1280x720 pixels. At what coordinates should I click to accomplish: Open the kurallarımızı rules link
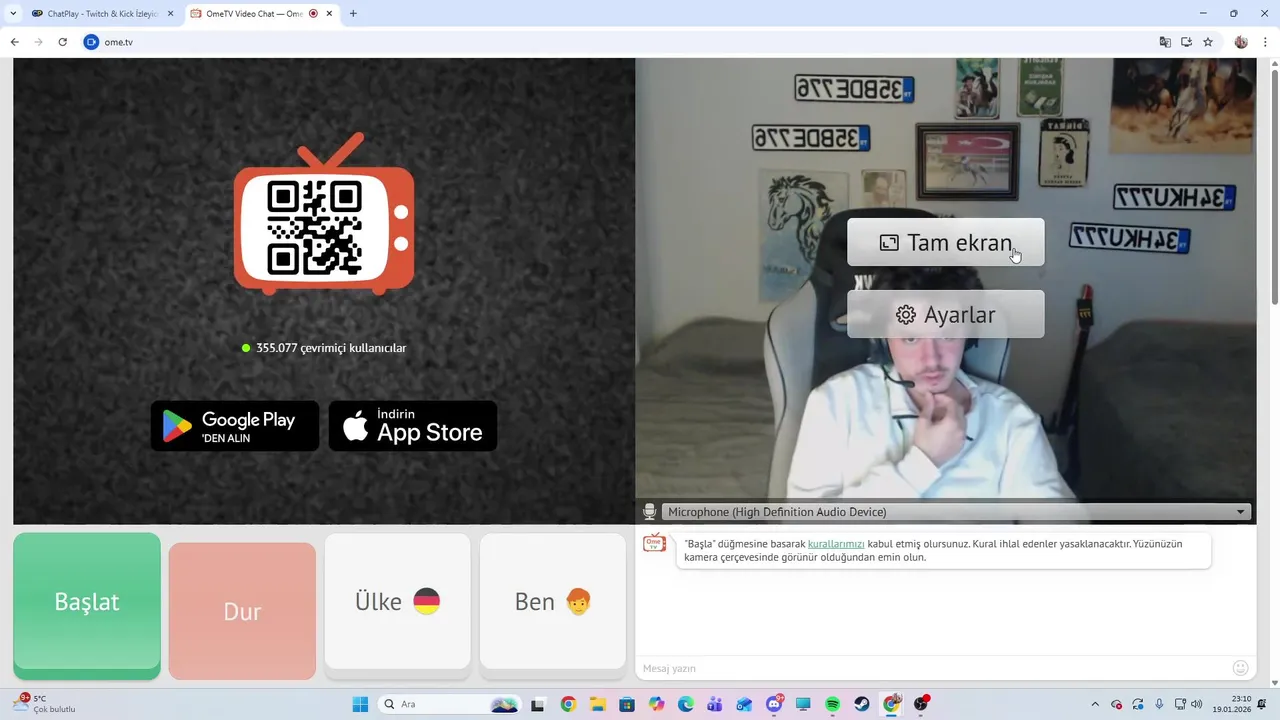[836, 544]
